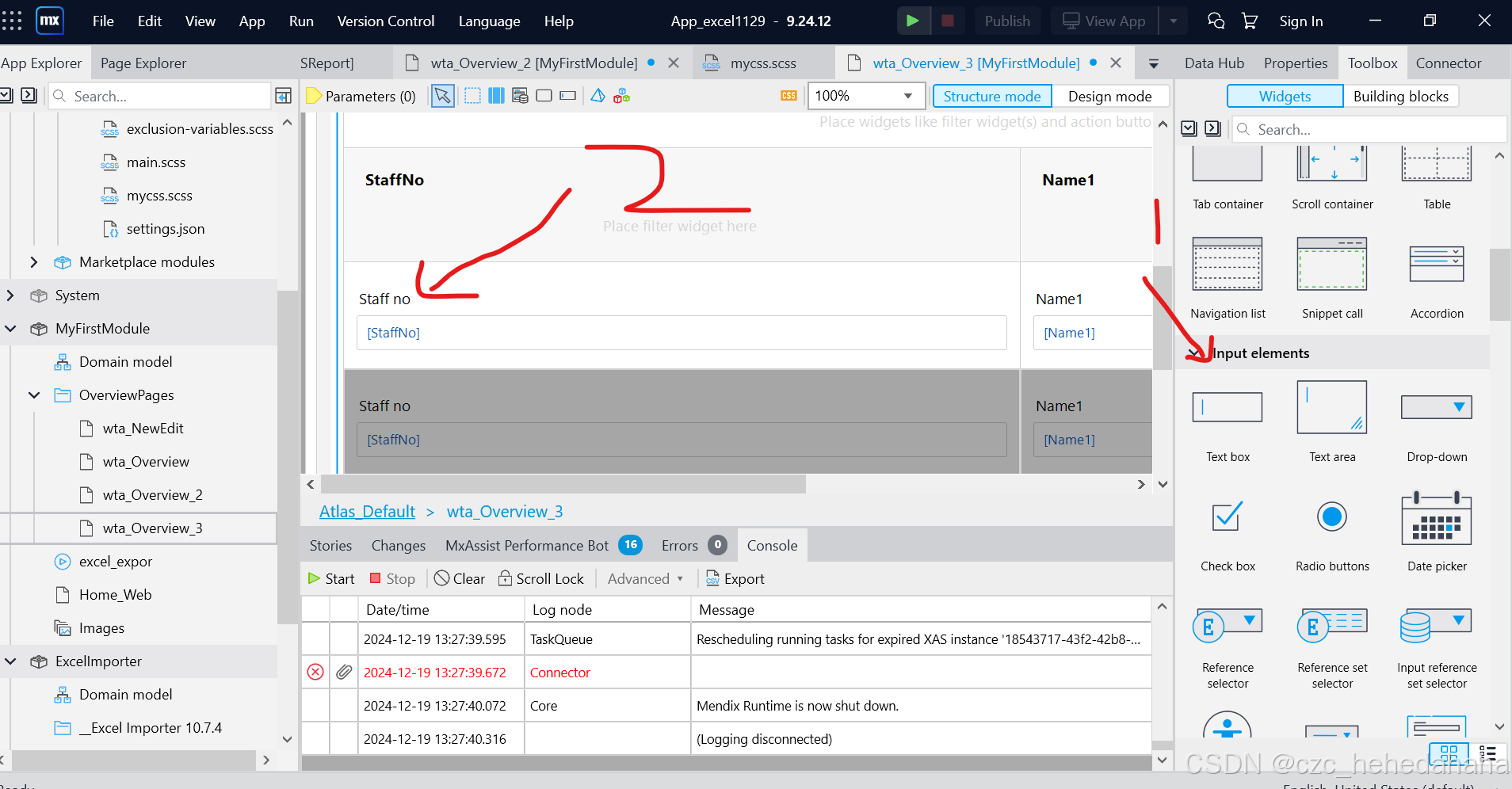
Task: Switch Toolbox to Building blocks
Action: tap(1400, 96)
